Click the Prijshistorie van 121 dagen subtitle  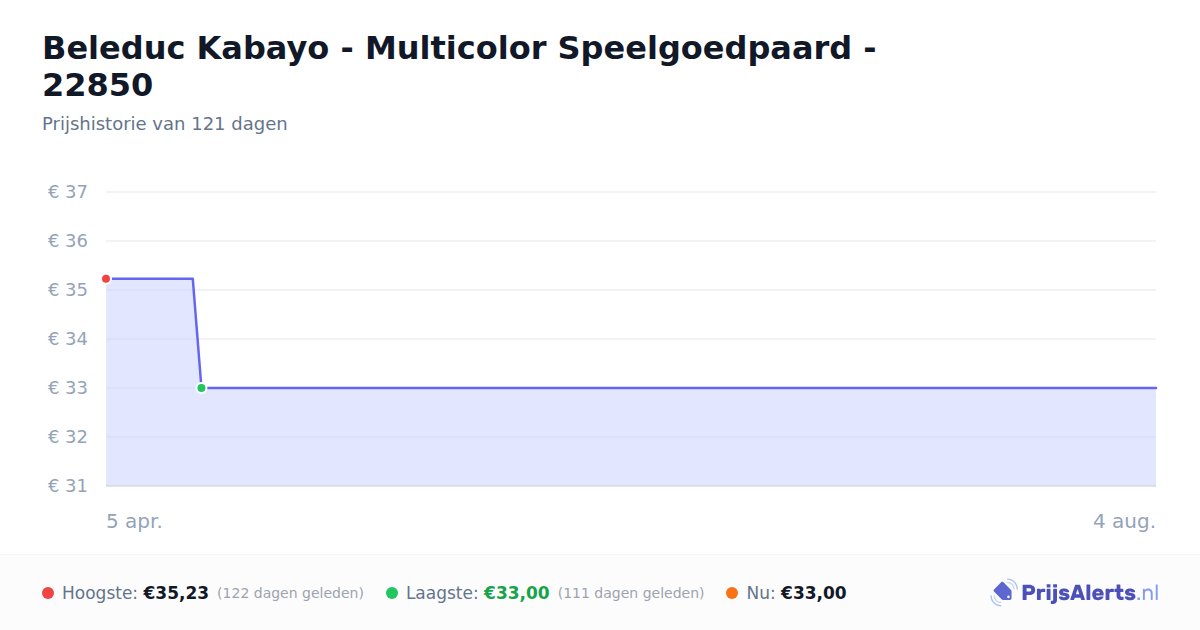pyautogui.click(x=165, y=124)
